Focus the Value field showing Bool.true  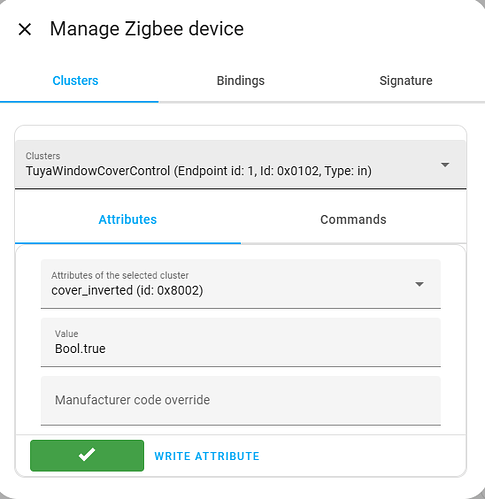click(x=241, y=342)
